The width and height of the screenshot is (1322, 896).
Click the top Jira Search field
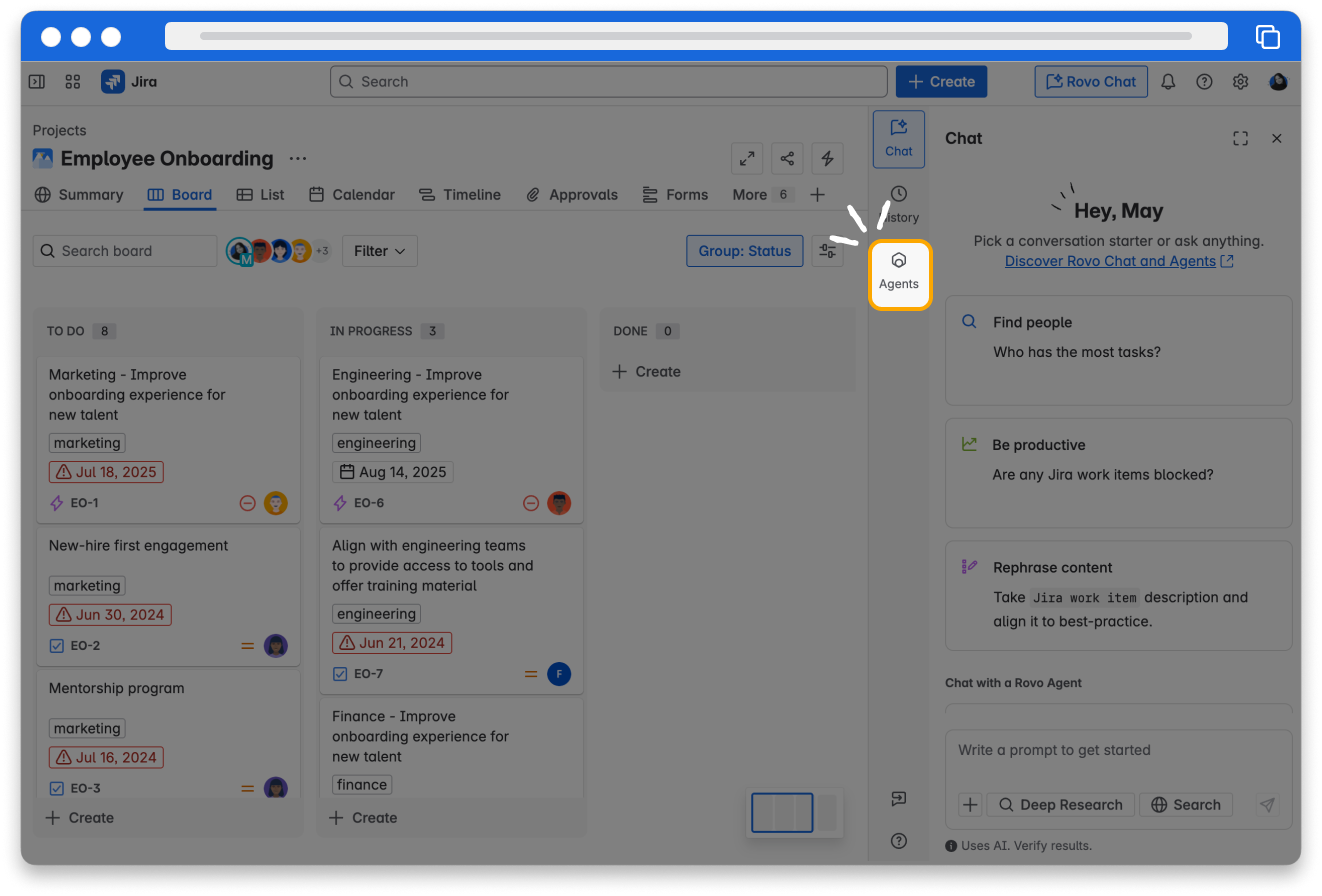[x=608, y=82]
